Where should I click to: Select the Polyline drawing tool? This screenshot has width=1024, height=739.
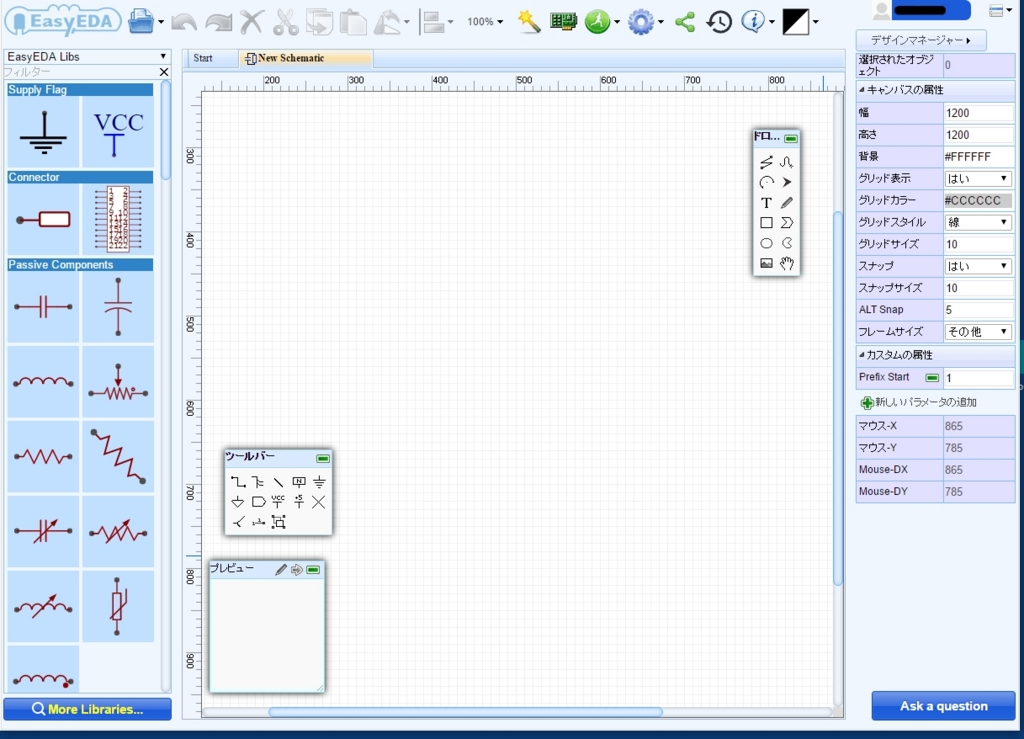(x=766, y=162)
